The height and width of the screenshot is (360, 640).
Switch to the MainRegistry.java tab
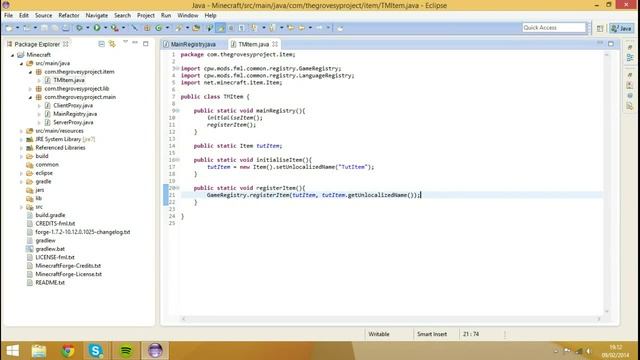pos(193,44)
